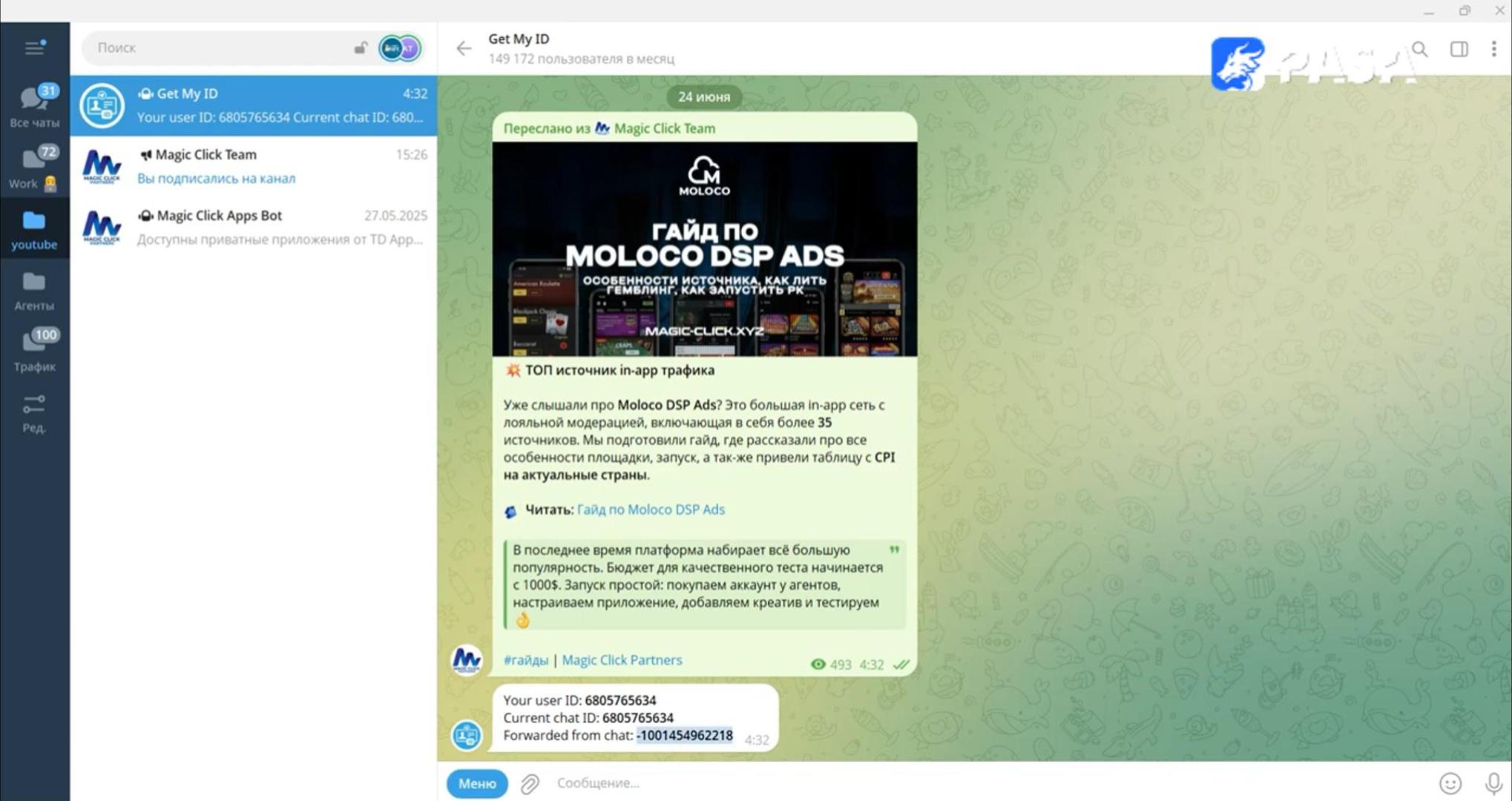
Task: Open the hamburger main menu
Action: pyautogui.click(x=34, y=48)
